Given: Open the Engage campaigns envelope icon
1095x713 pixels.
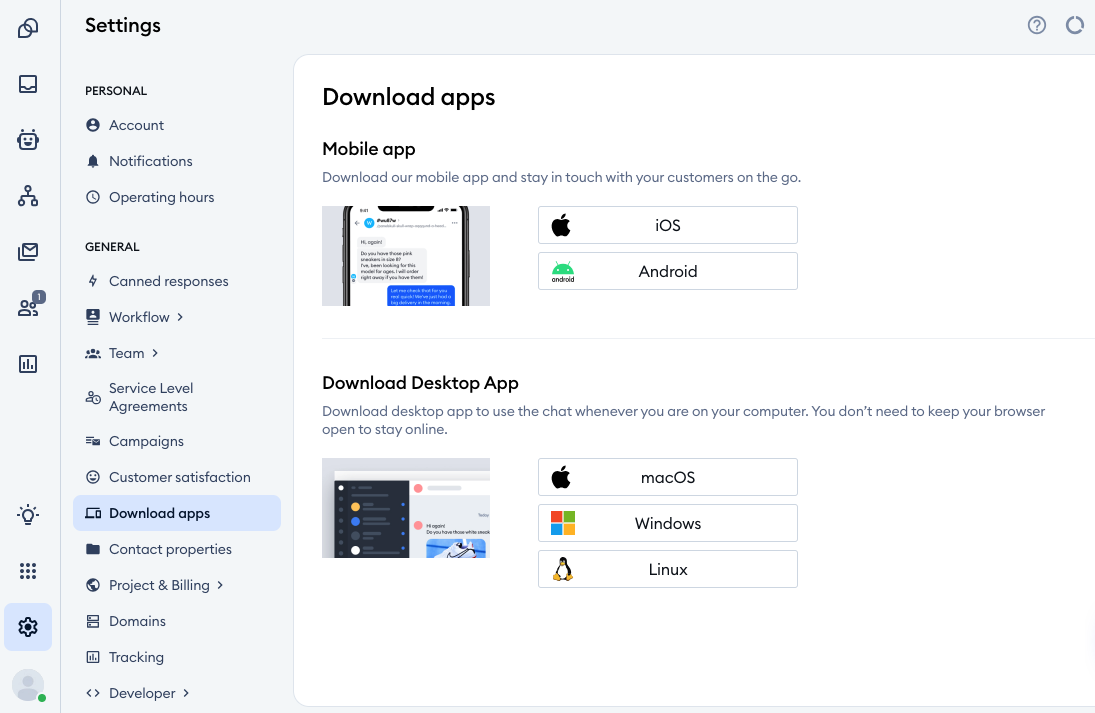Looking at the screenshot, I should (x=27, y=252).
